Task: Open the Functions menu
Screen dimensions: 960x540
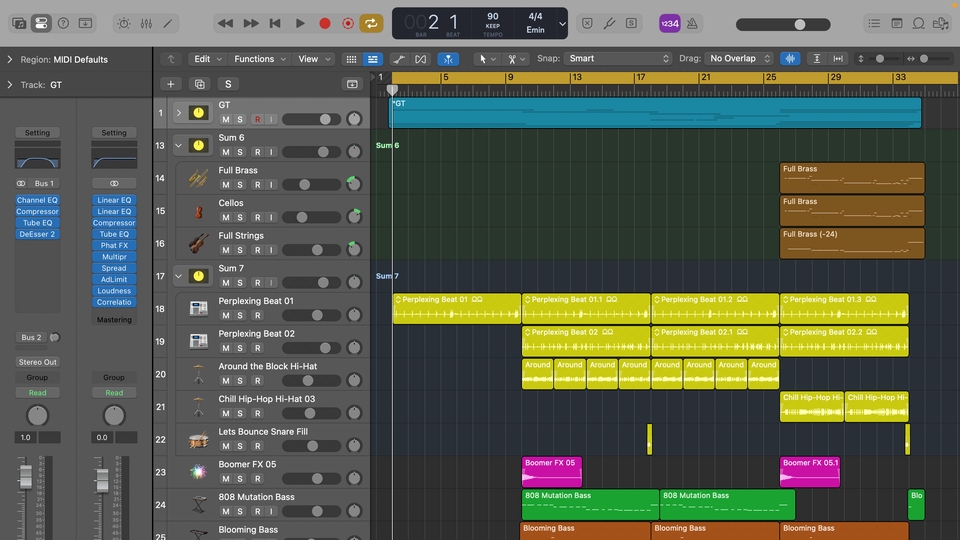Action: point(259,59)
